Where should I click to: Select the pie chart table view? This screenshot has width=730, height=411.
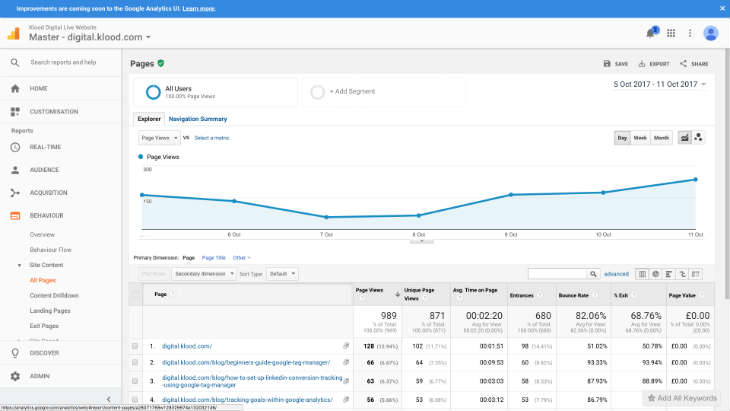[656, 273]
